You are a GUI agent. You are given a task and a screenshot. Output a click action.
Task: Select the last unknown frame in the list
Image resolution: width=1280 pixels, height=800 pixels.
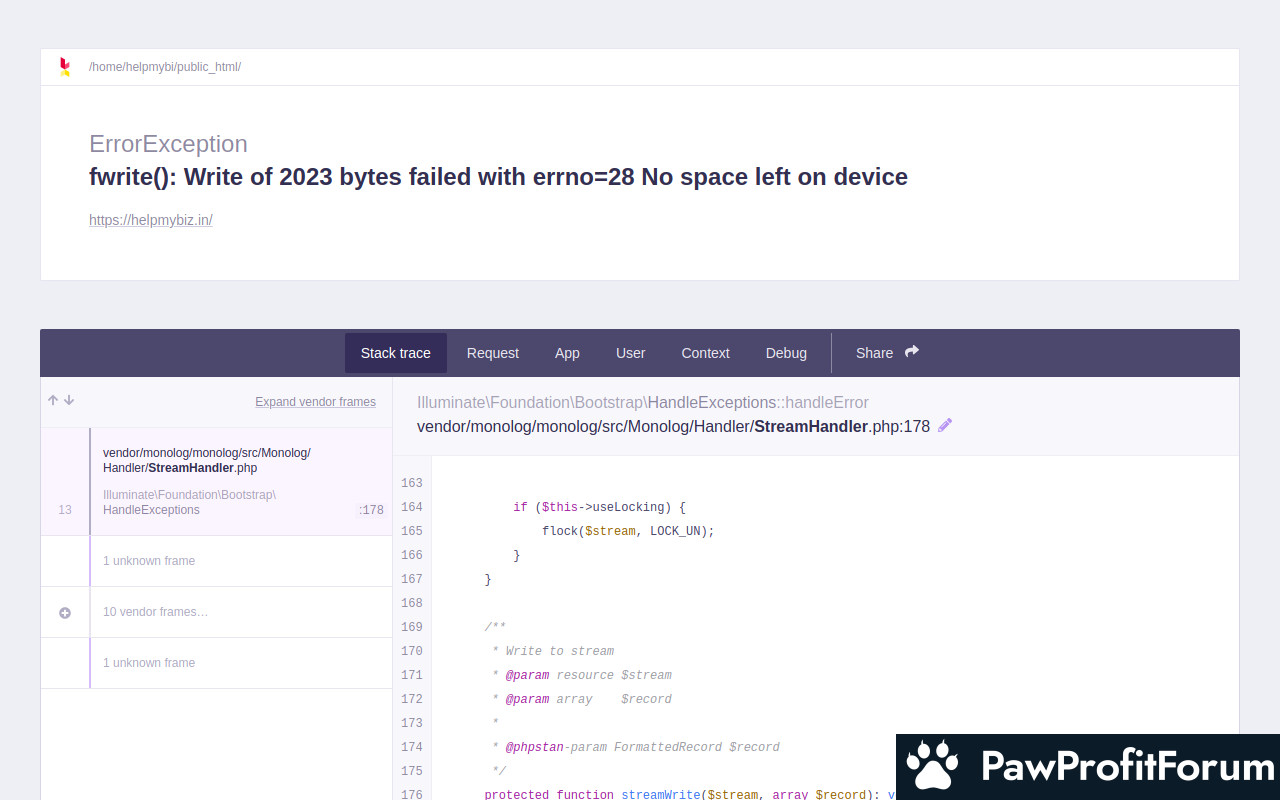(149, 663)
